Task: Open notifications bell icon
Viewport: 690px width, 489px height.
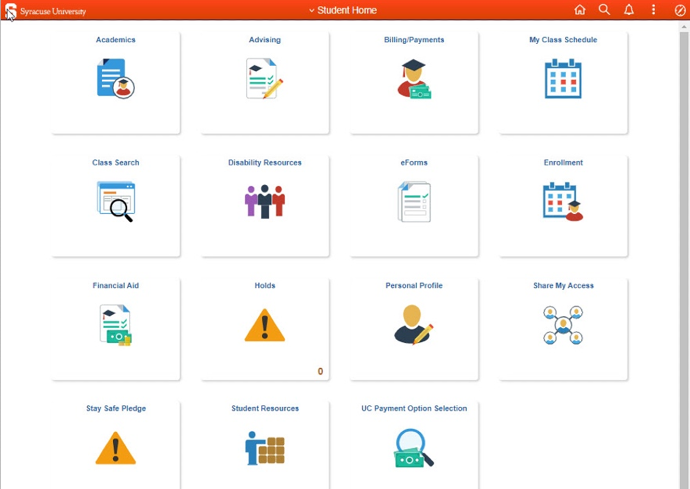Action: [x=629, y=10]
